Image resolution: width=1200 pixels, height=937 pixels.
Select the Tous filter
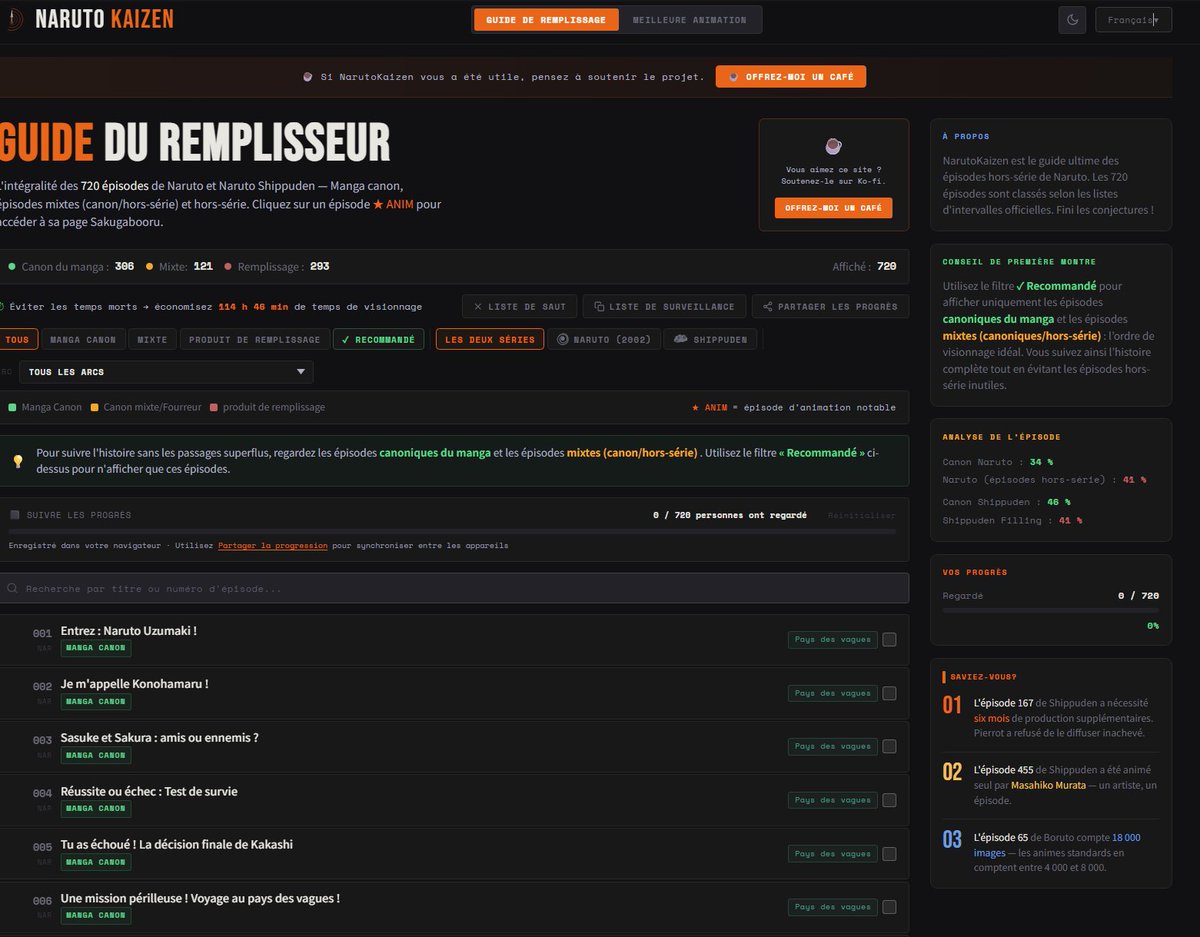18,339
